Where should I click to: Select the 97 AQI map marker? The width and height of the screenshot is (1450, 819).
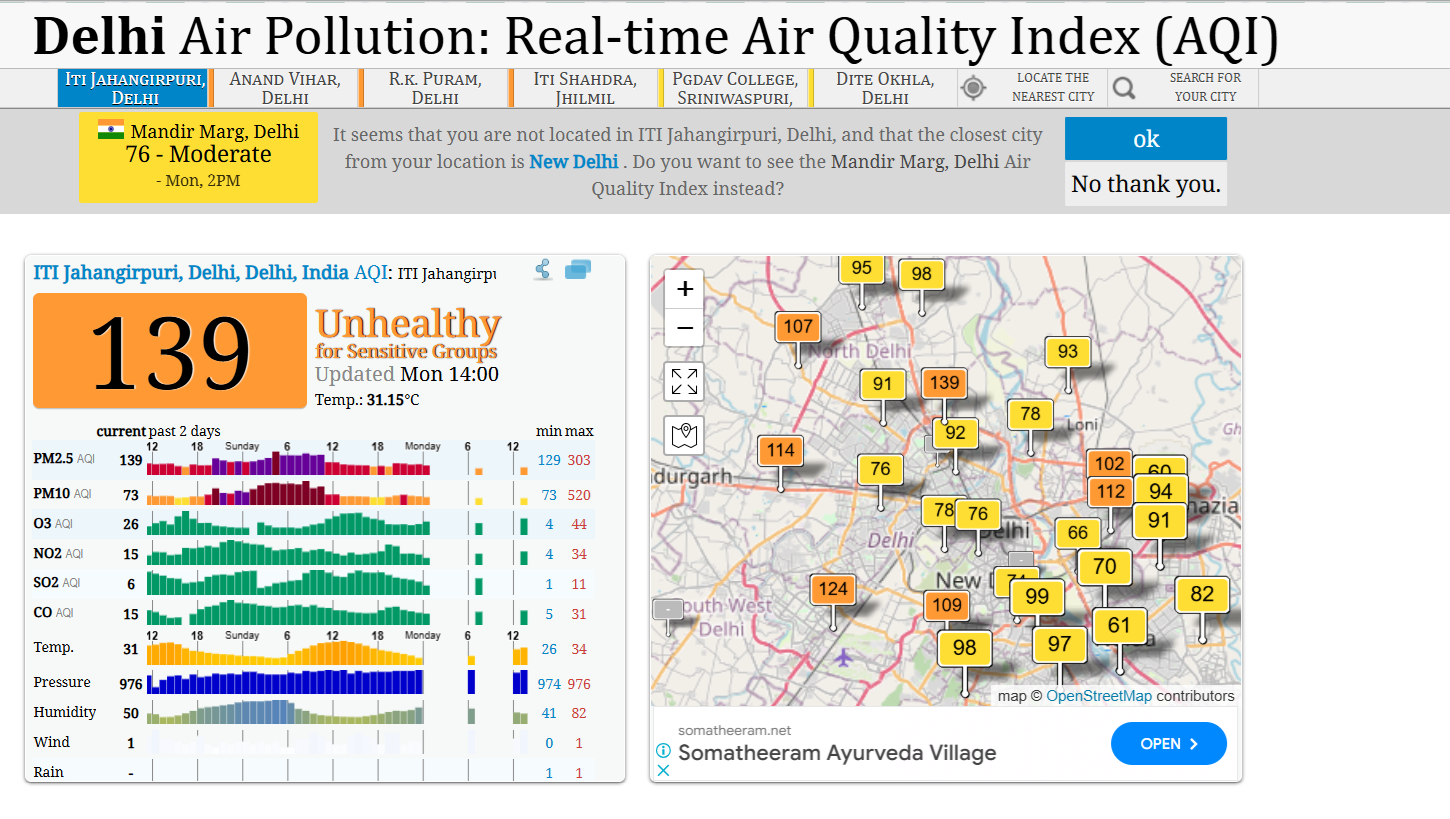click(x=1059, y=645)
